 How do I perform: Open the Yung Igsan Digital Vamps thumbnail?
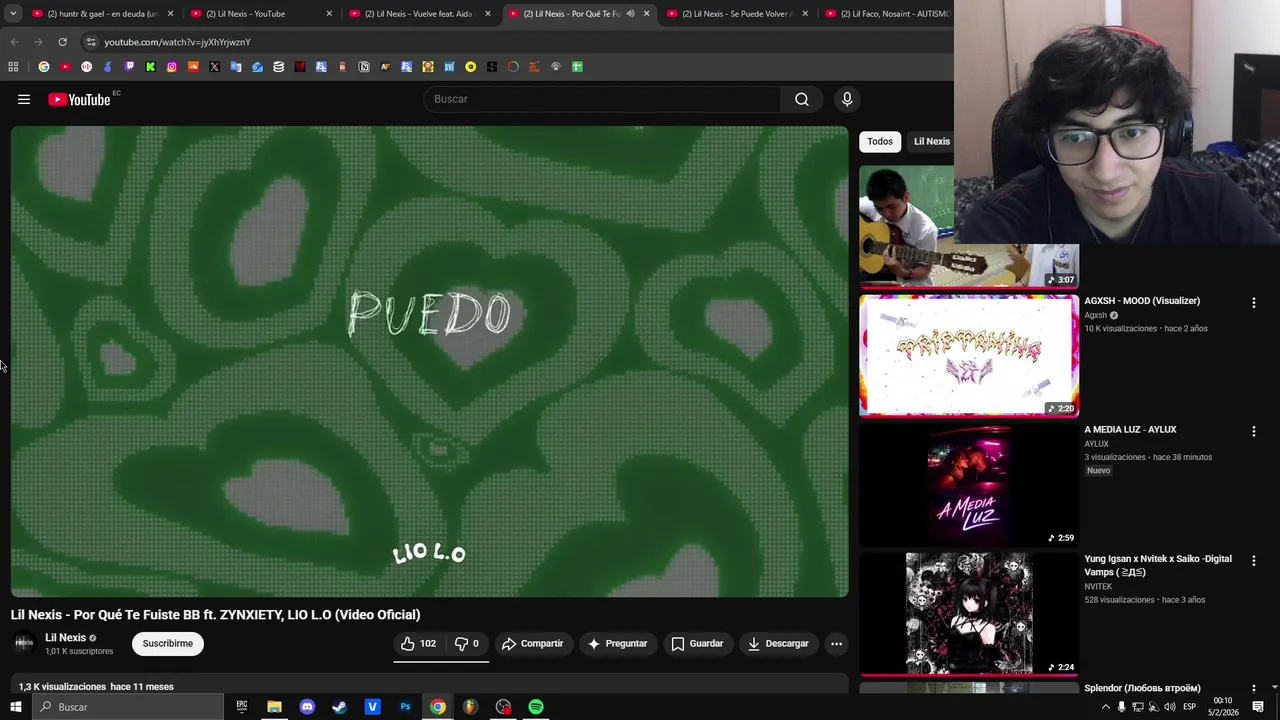969,613
